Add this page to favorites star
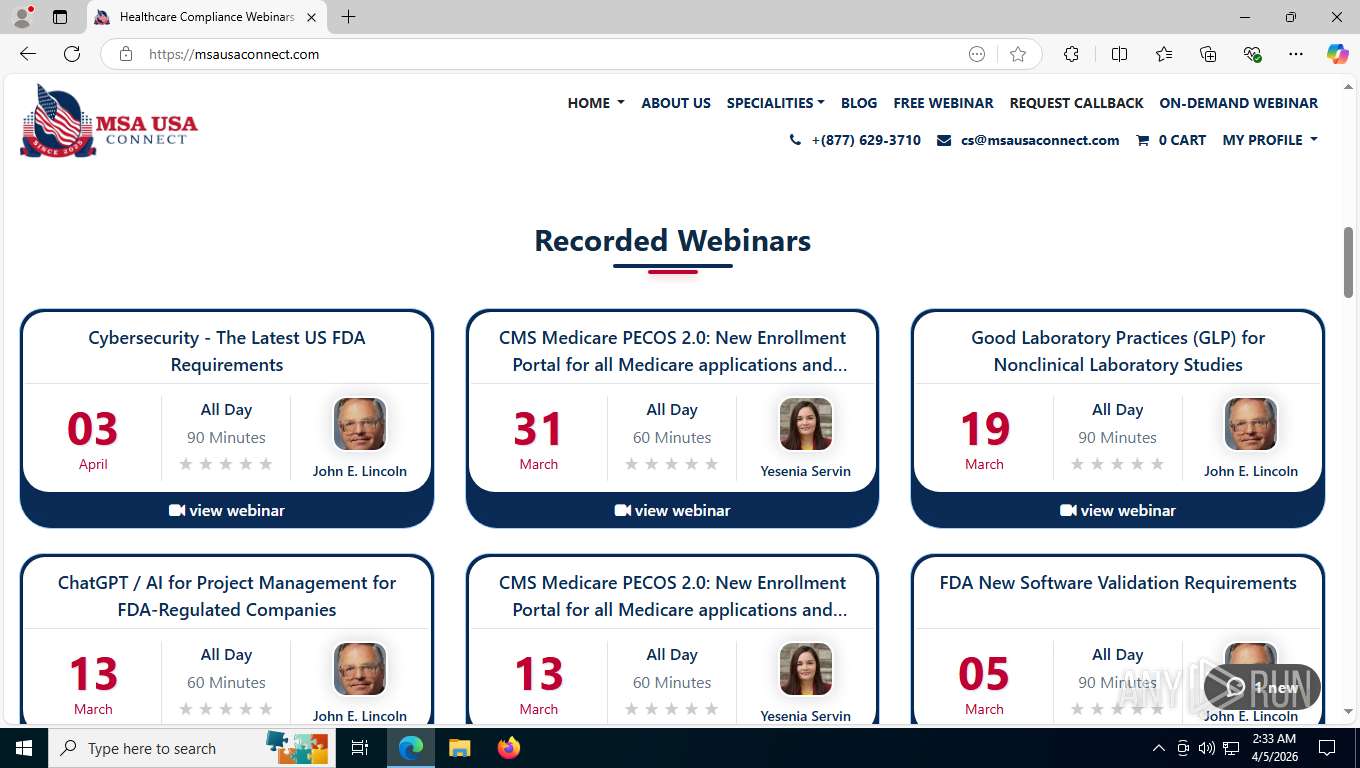 [1018, 54]
